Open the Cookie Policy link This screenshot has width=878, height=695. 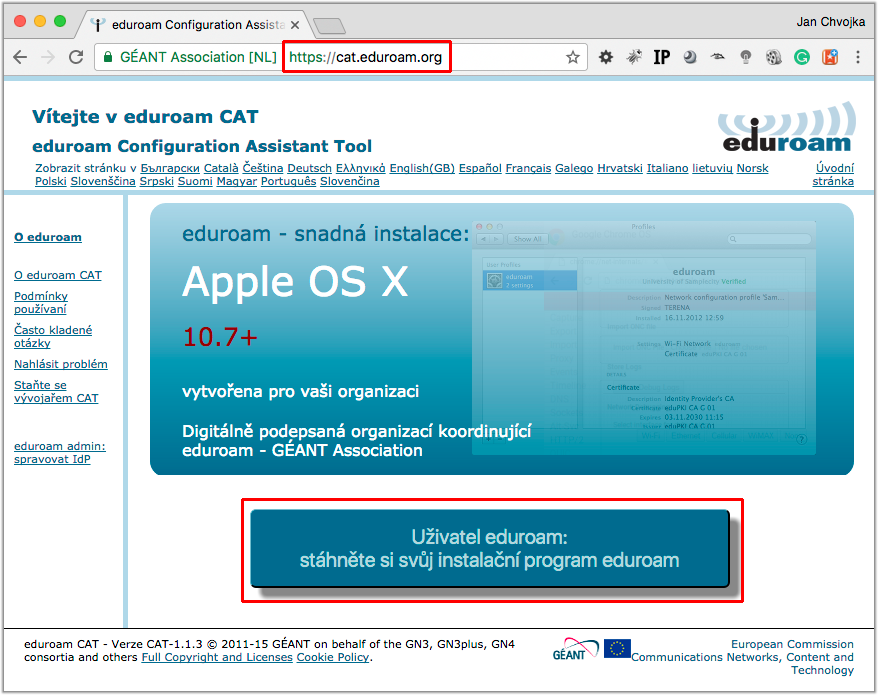(333, 657)
